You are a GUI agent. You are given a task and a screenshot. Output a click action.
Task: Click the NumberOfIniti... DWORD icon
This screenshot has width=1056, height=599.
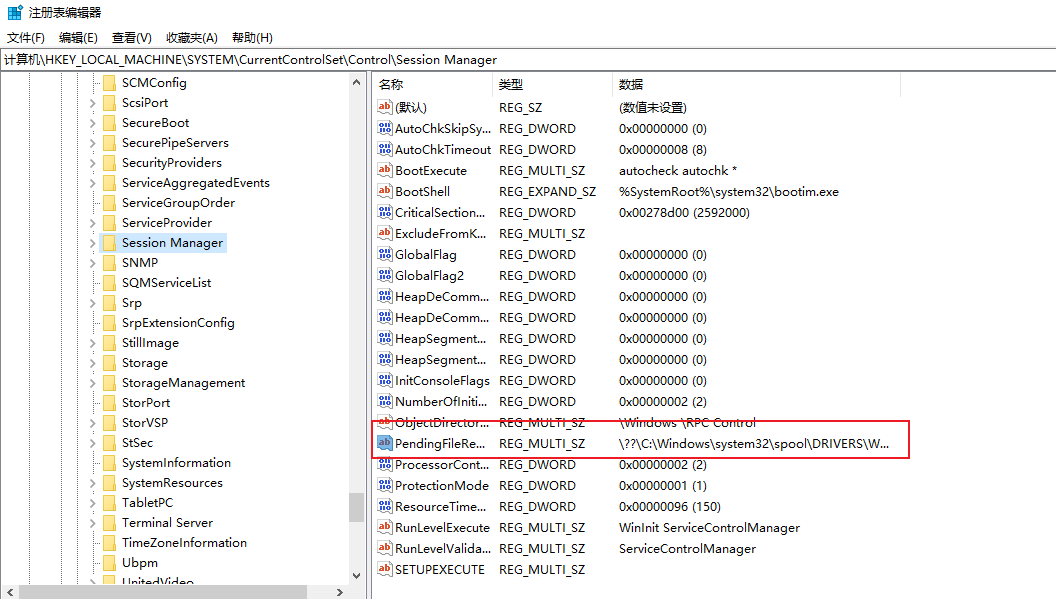tap(385, 401)
